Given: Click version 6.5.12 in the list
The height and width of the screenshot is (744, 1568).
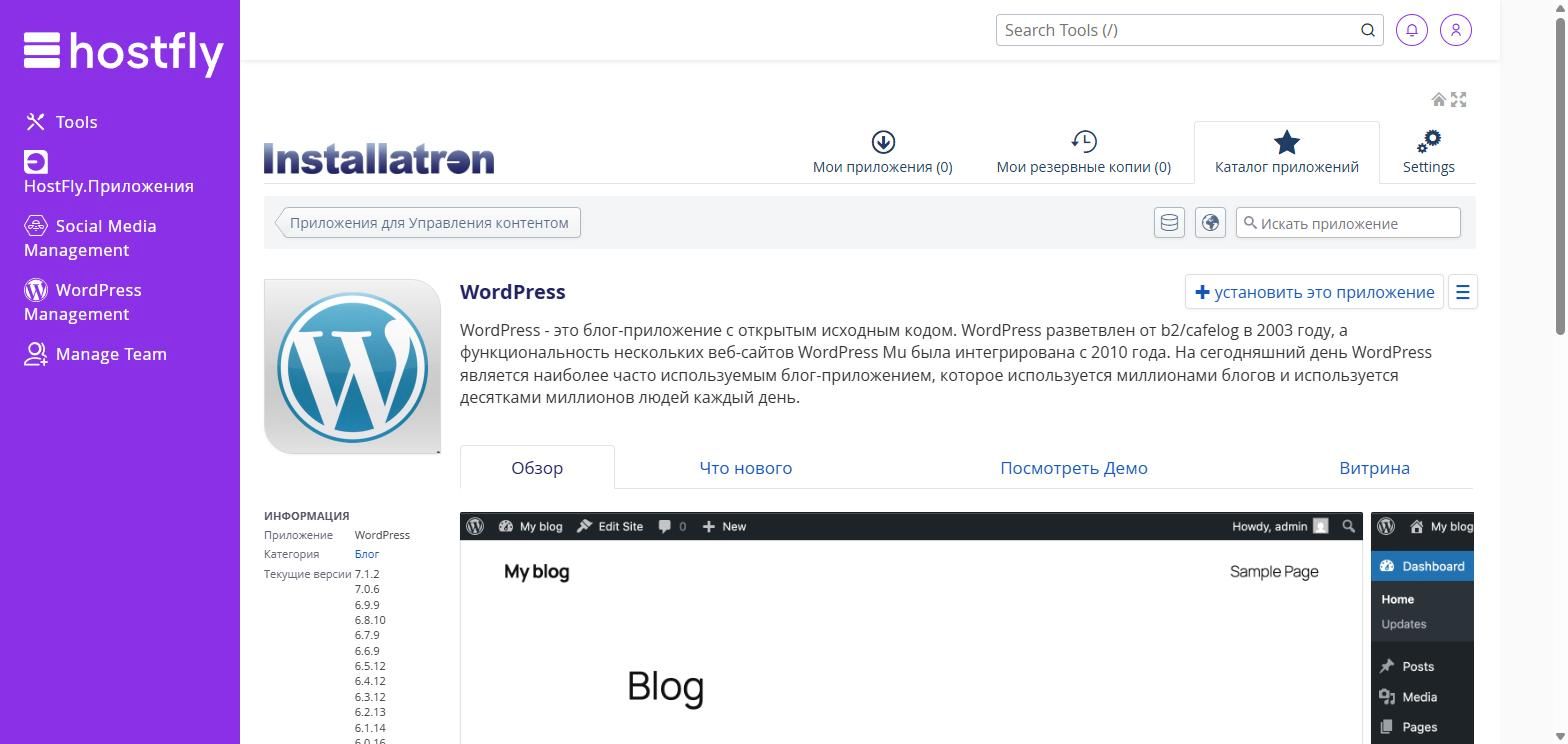Looking at the screenshot, I should tap(370, 666).
